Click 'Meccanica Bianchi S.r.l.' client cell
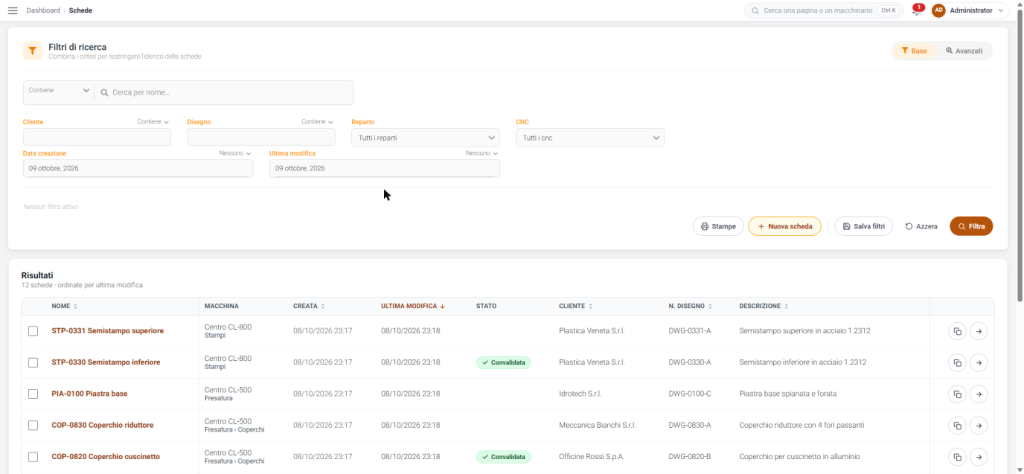 coord(597,425)
